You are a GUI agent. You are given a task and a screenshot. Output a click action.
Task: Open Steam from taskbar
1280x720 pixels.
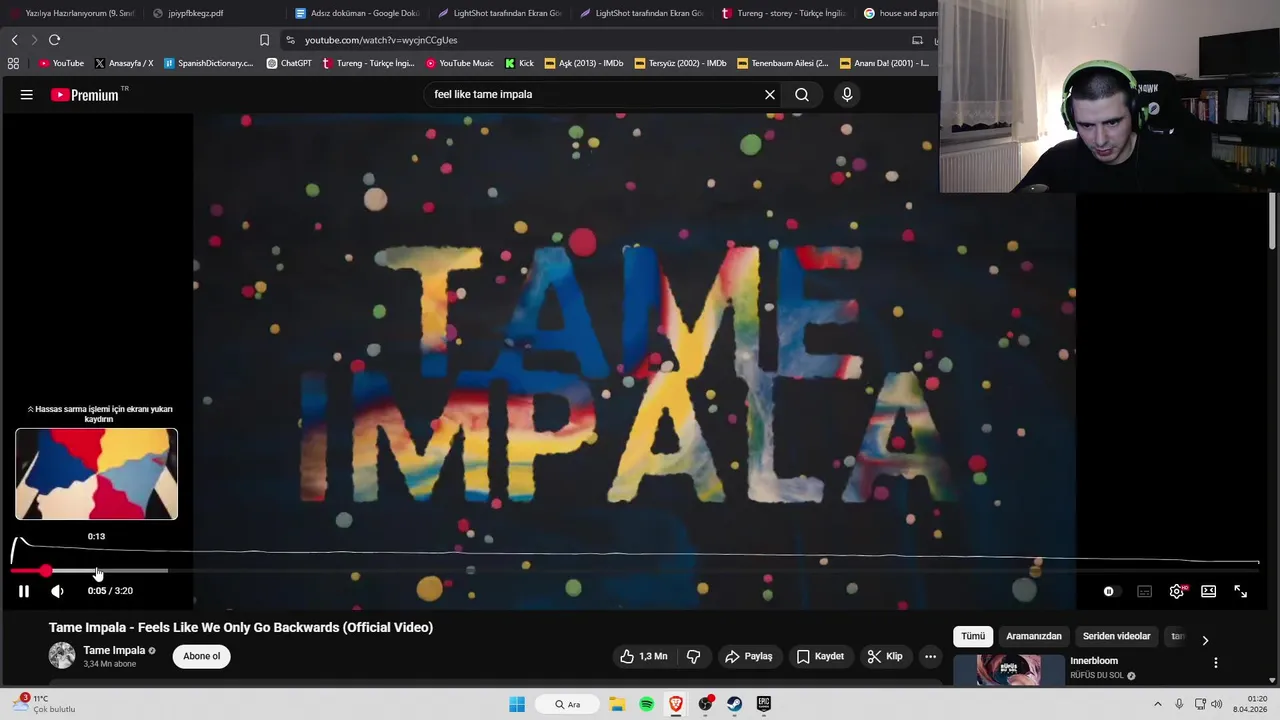click(735, 704)
